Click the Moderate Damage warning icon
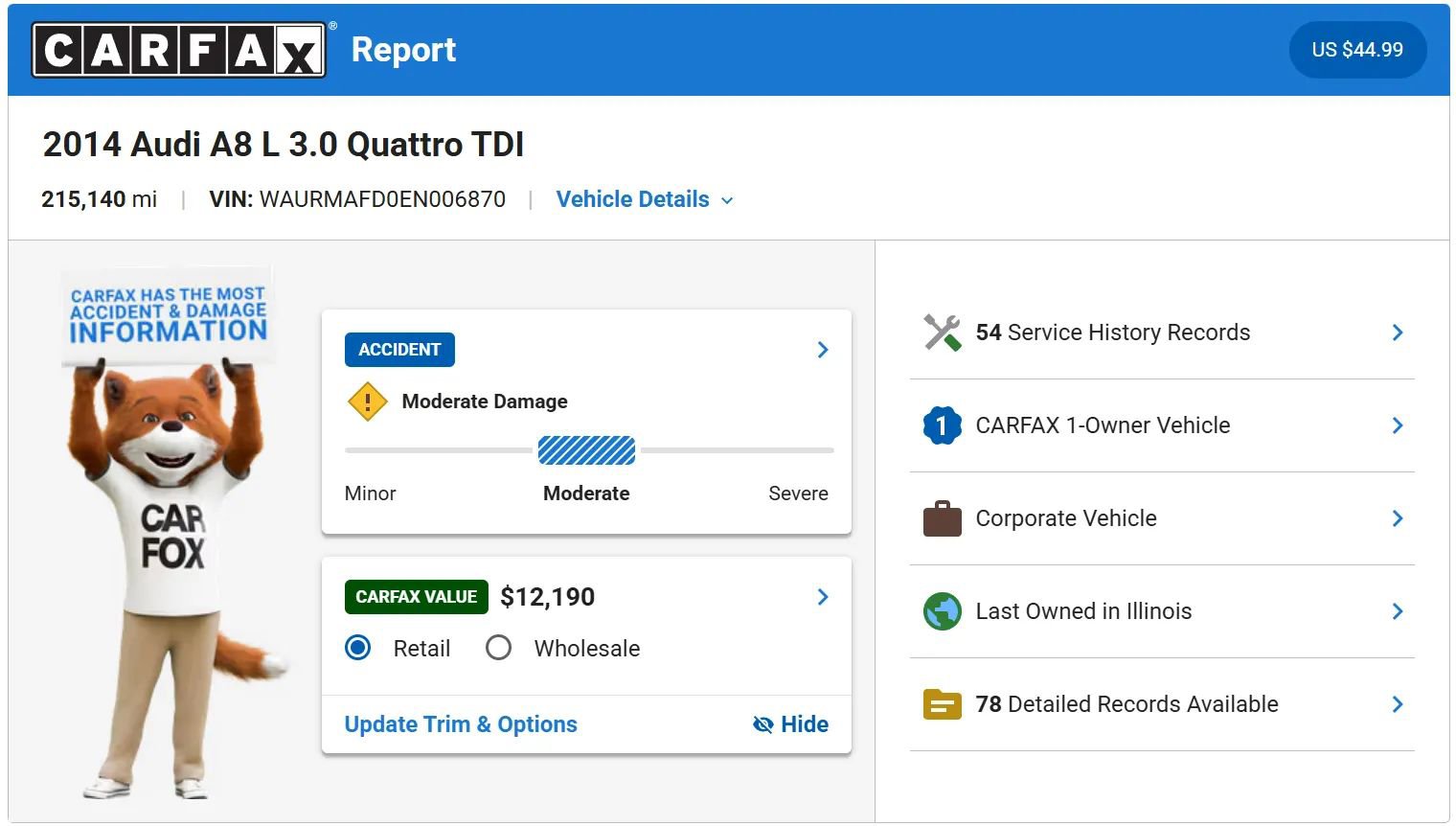The image size is (1456, 826). 367,402
